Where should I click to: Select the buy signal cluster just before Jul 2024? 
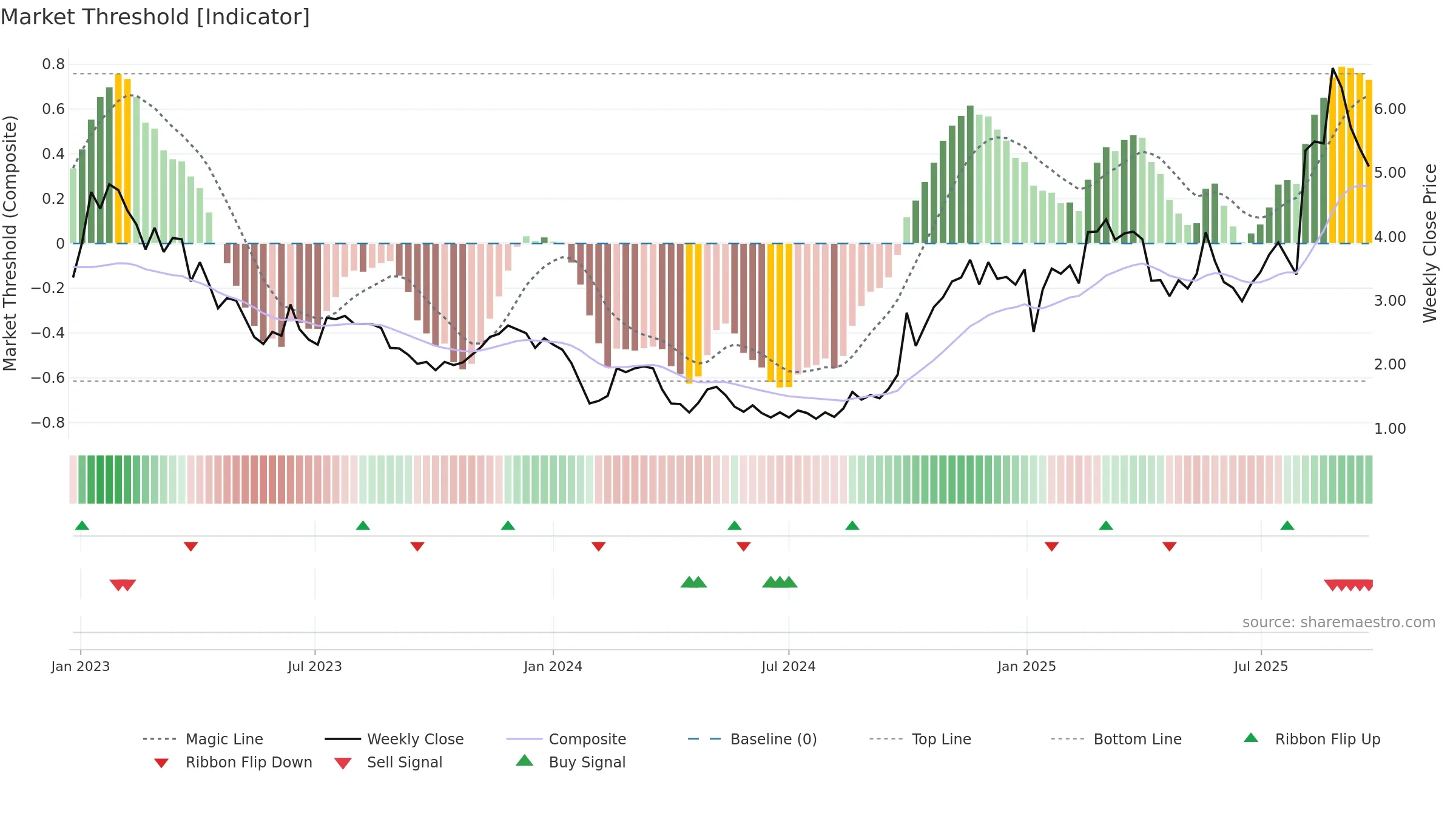[780, 582]
